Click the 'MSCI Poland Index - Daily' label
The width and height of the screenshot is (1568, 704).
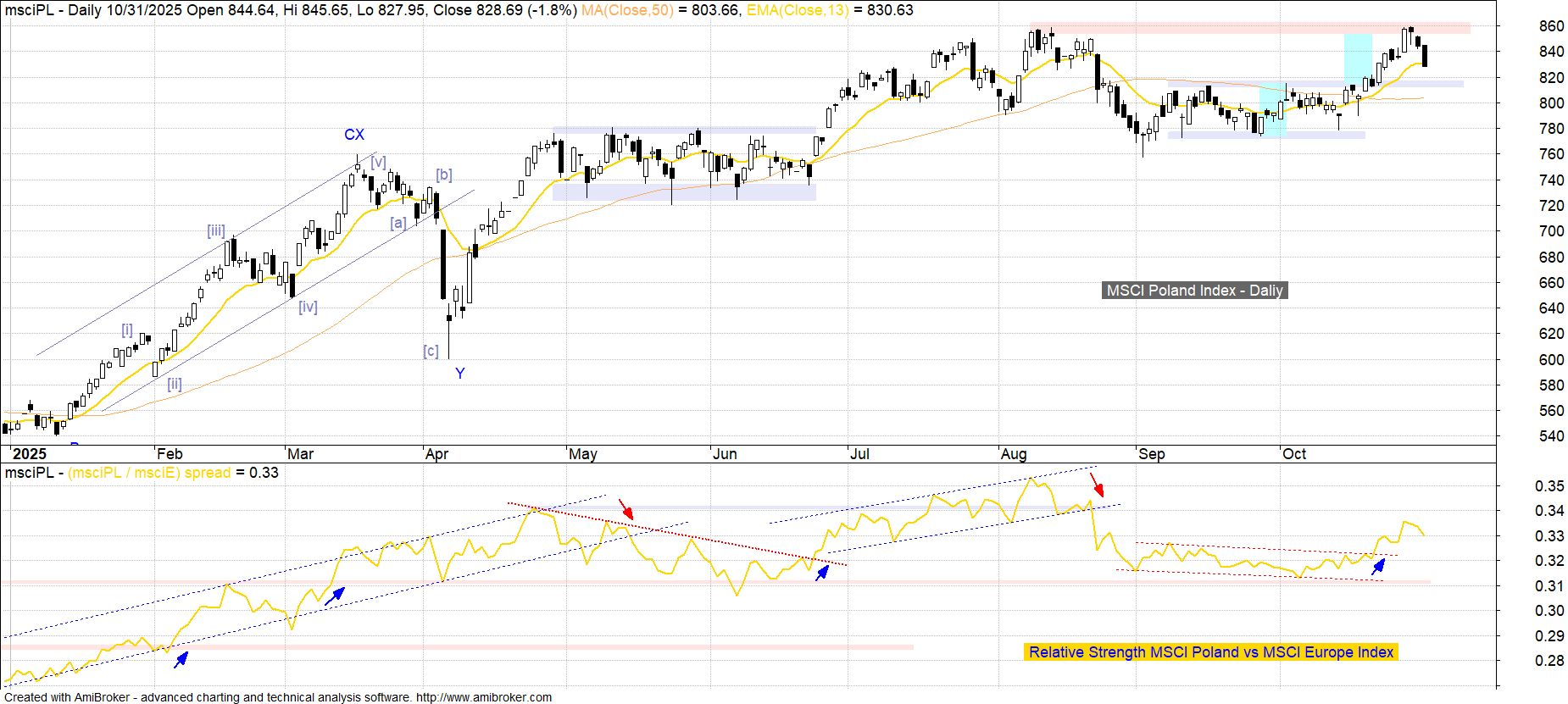[1194, 291]
